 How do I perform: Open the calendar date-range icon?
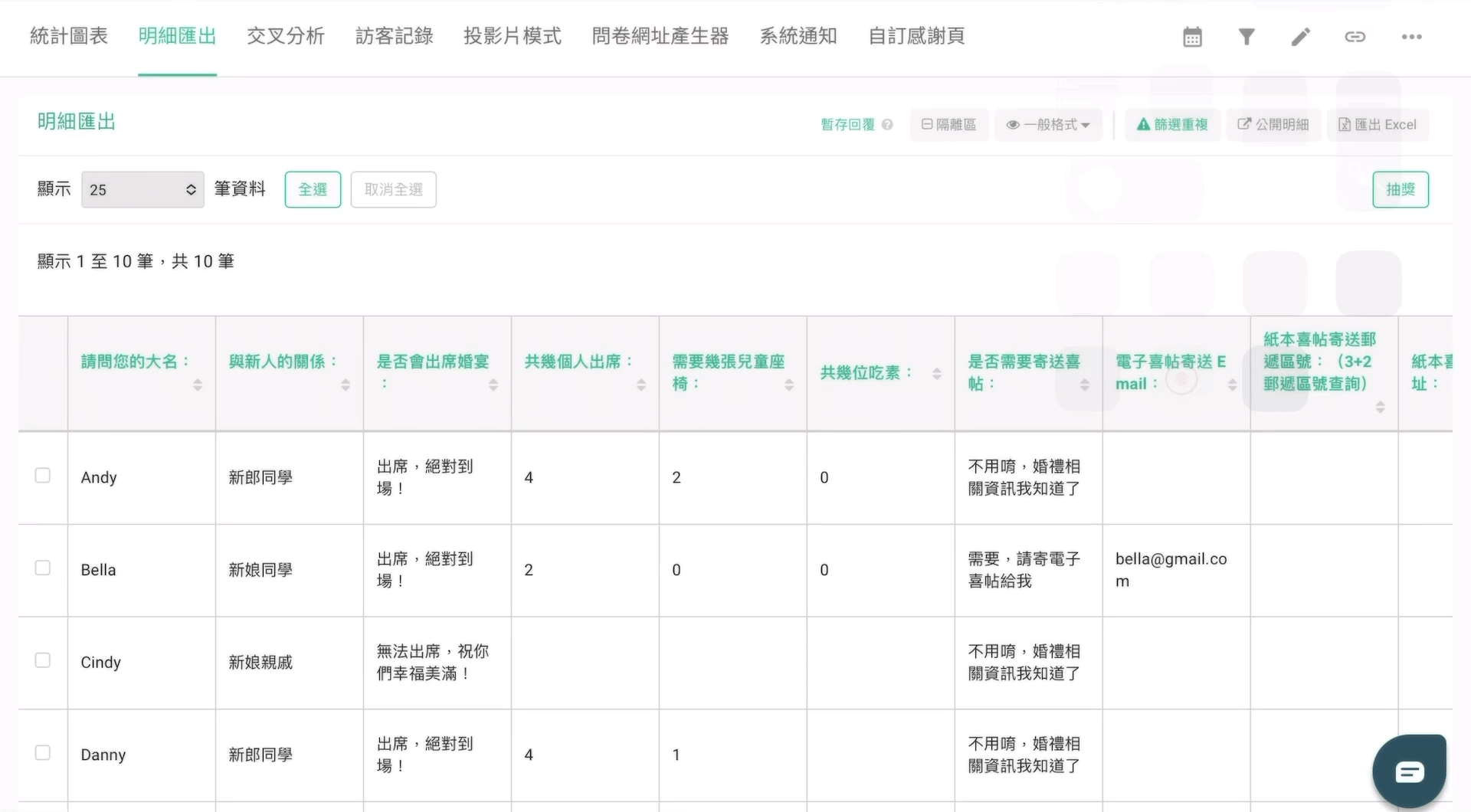tap(1192, 37)
